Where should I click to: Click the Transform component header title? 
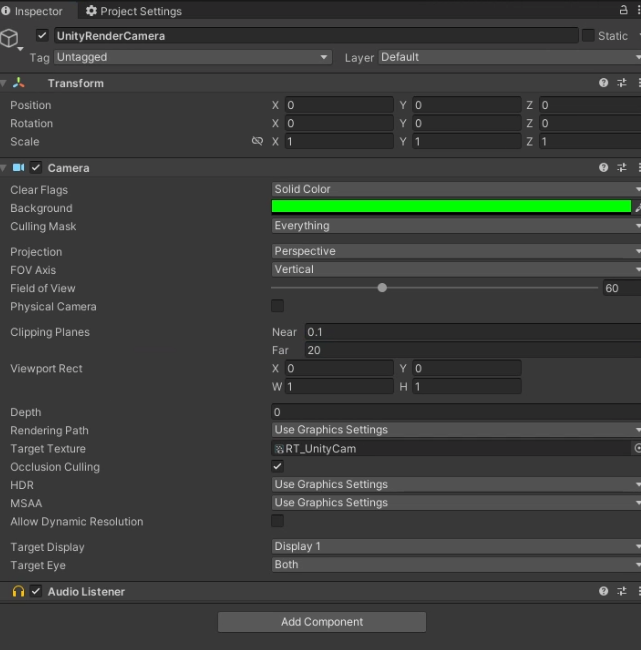click(75, 83)
